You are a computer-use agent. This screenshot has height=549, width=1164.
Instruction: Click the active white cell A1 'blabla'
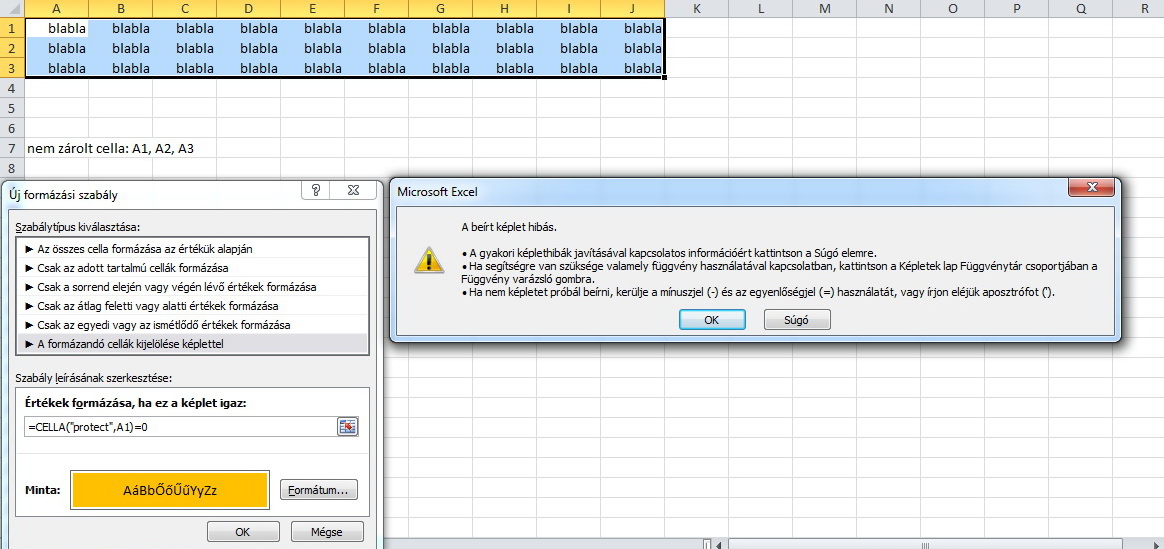tap(57, 28)
